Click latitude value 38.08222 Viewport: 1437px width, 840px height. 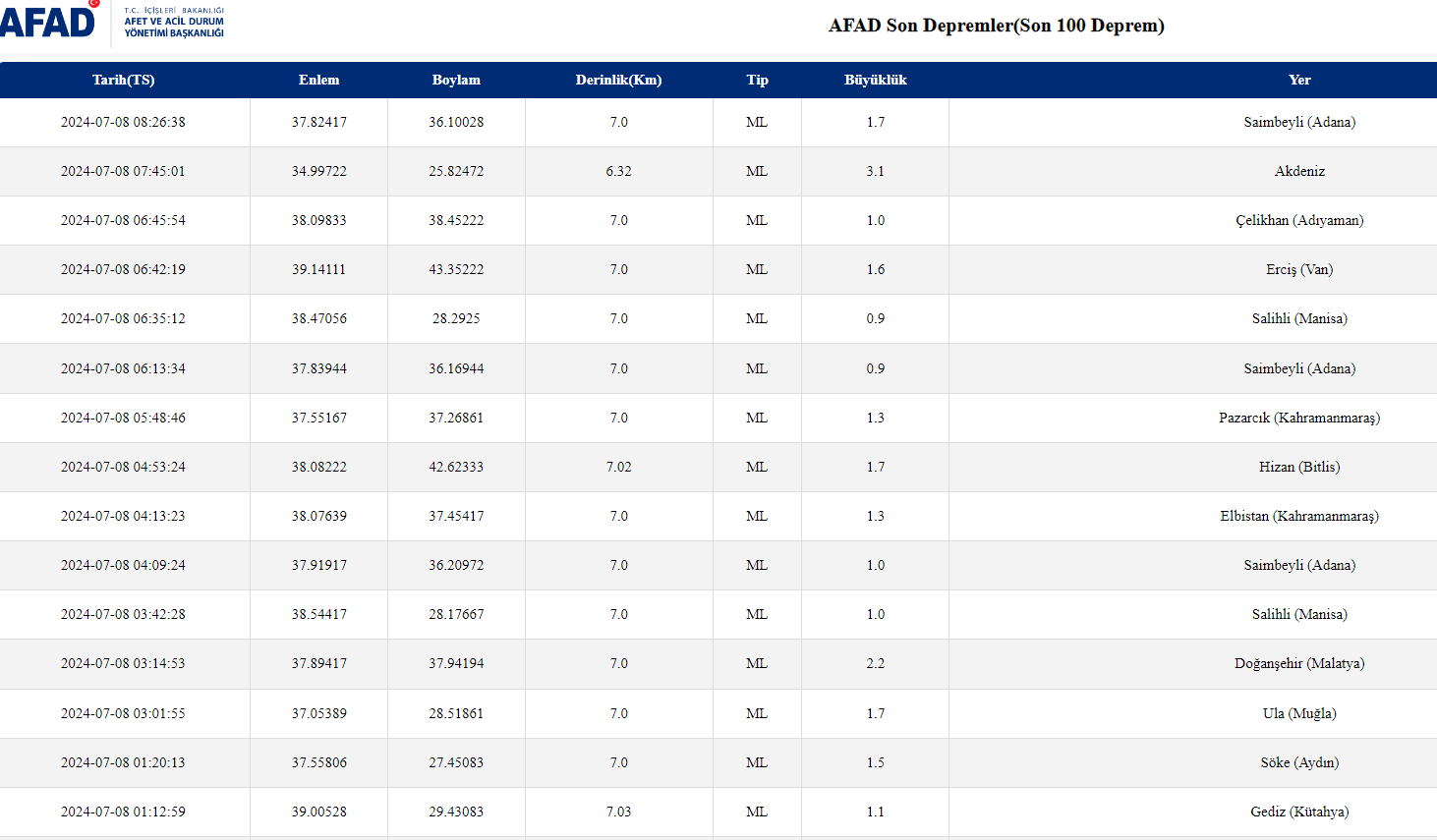(x=319, y=467)
